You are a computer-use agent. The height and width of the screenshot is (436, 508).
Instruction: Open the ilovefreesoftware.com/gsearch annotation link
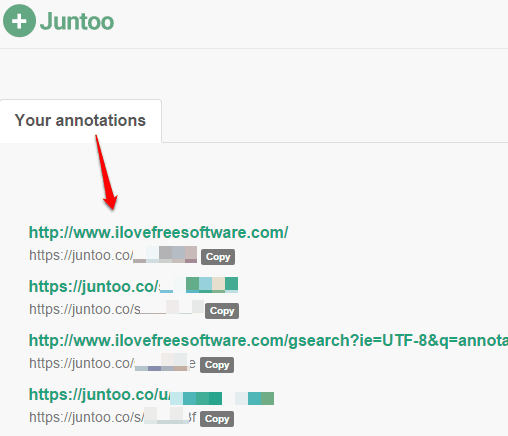(x=268, y=341)
